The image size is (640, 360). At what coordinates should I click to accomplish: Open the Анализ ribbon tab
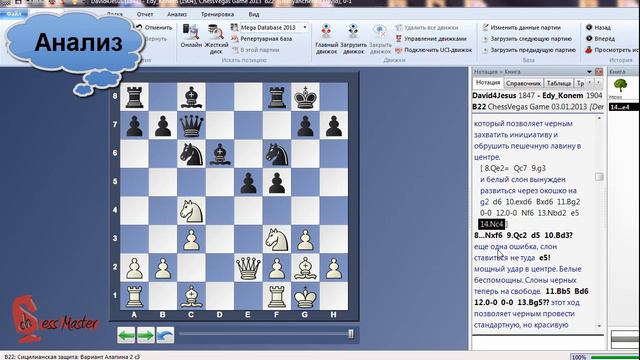click(x=177, y=14)
